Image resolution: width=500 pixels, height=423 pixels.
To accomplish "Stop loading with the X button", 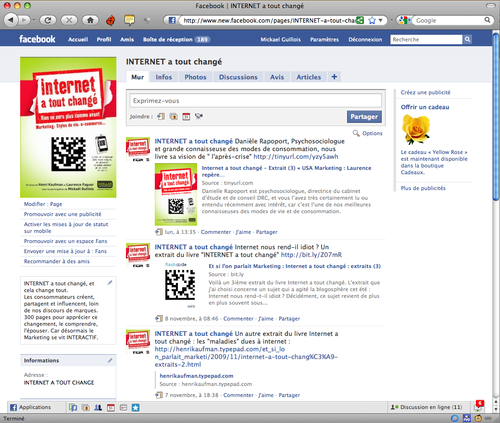I will pos(69,20).
